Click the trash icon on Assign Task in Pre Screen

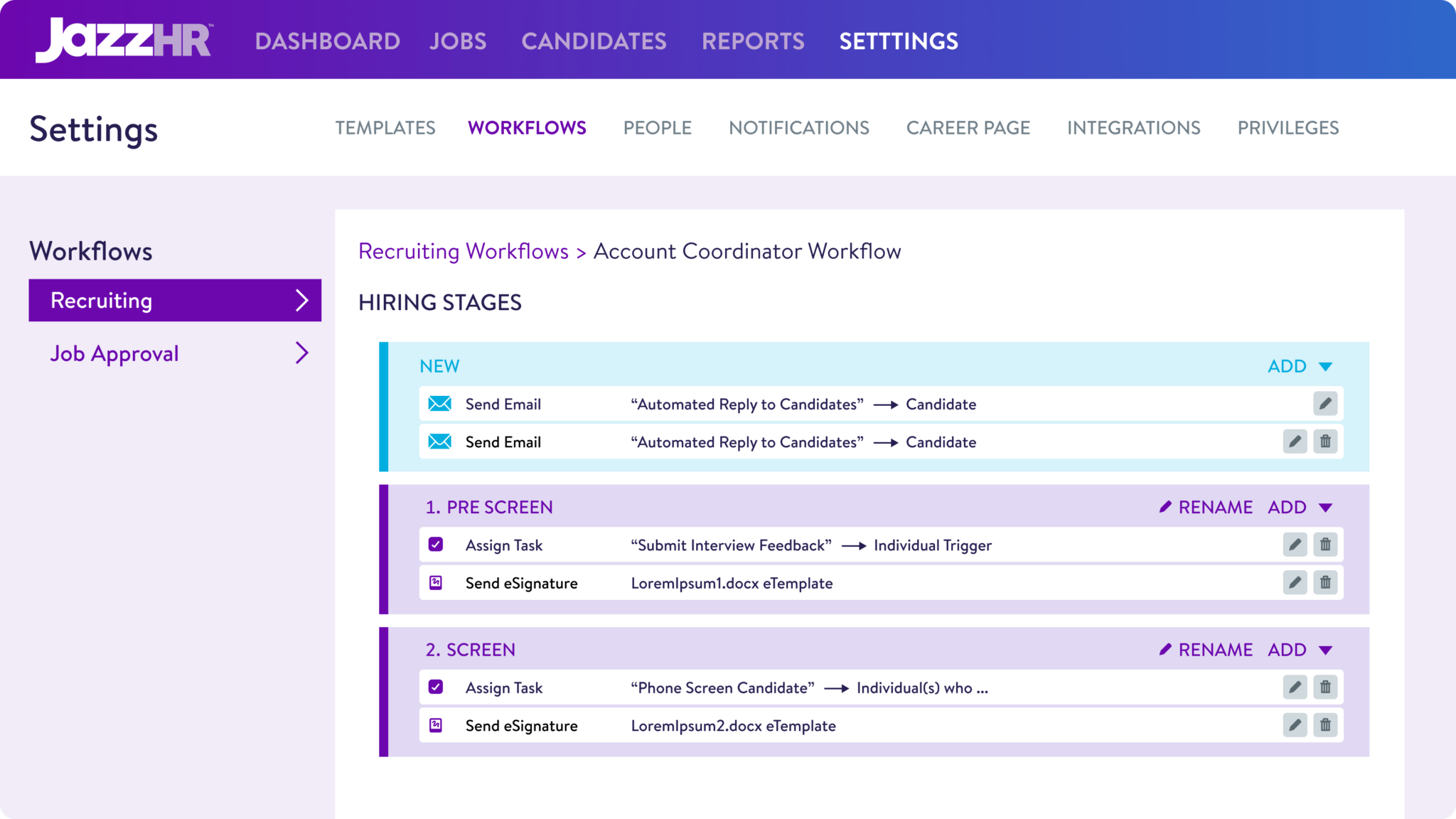tap(1325, 545)
